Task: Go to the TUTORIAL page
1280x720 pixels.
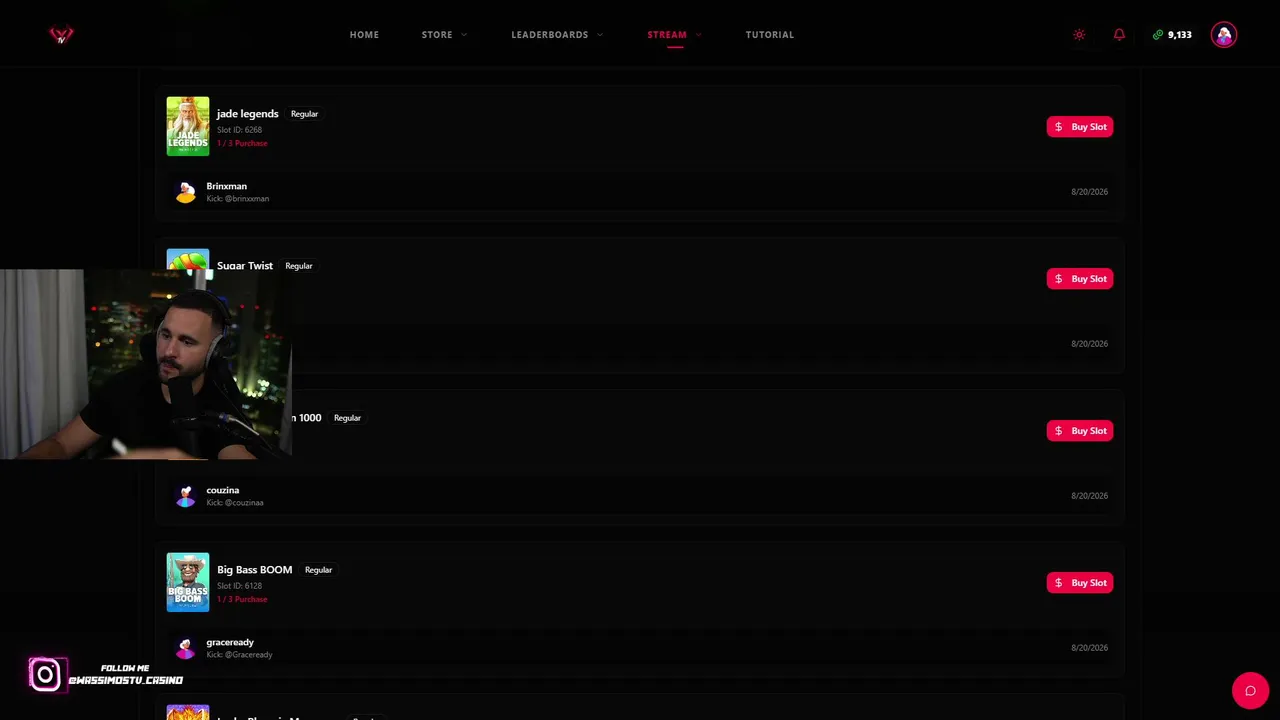Action: pos(770,35)
